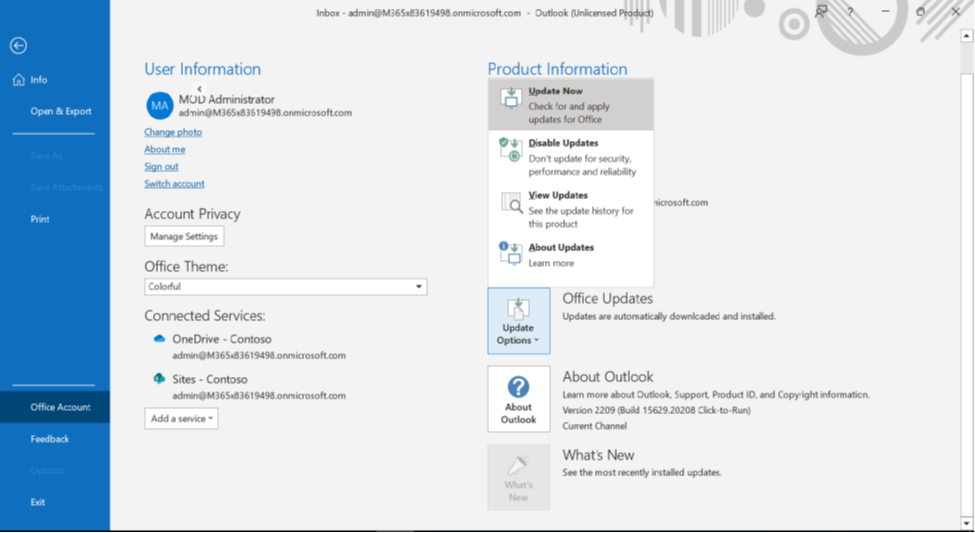The image size is (975, 533).
Task: Minimize the Outlook window
Action: (x=885, y=12)
